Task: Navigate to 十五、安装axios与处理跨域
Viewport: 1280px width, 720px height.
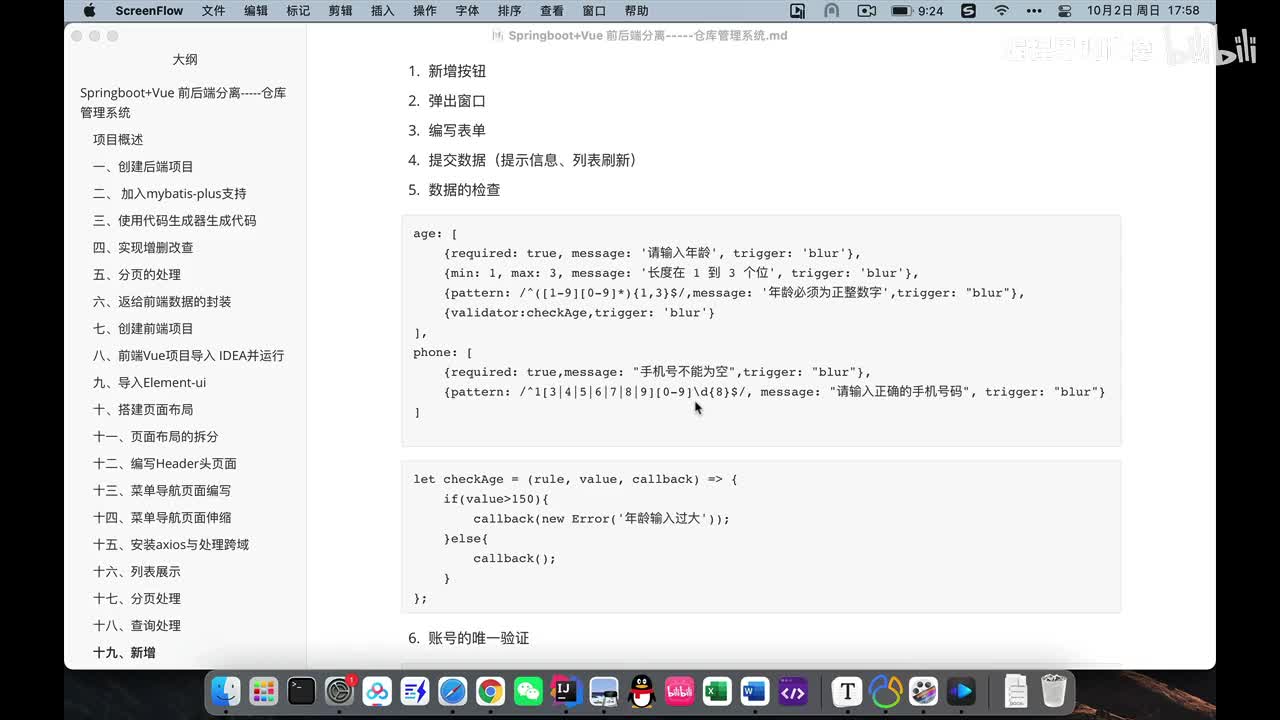Action: [171, 545]
